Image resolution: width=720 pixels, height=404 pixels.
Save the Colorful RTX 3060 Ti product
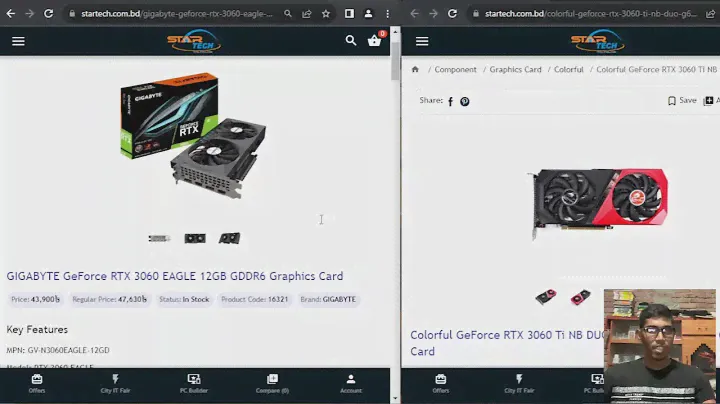pos(682,101)
